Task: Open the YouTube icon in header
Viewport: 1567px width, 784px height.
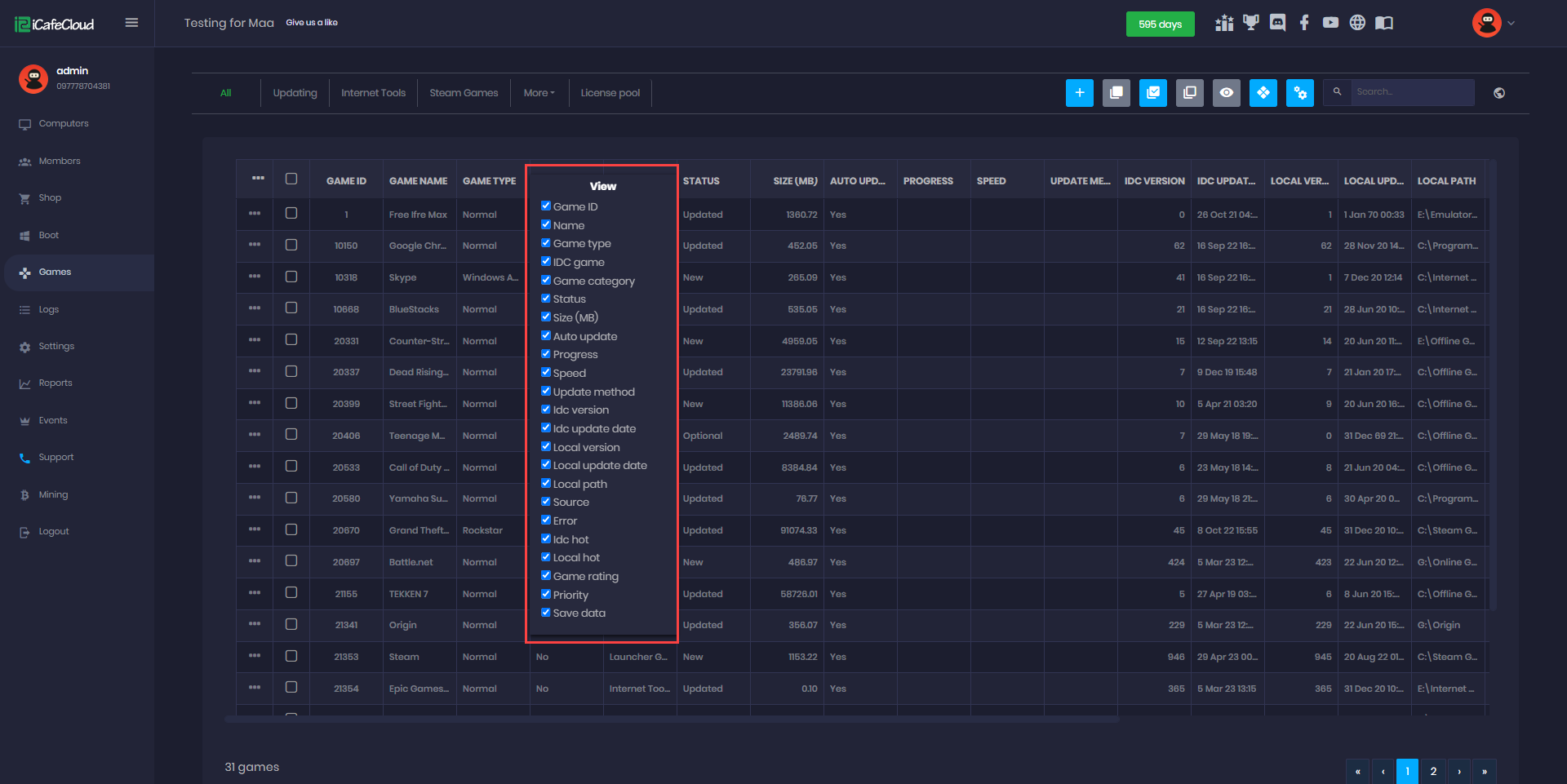Action: 1330,23
